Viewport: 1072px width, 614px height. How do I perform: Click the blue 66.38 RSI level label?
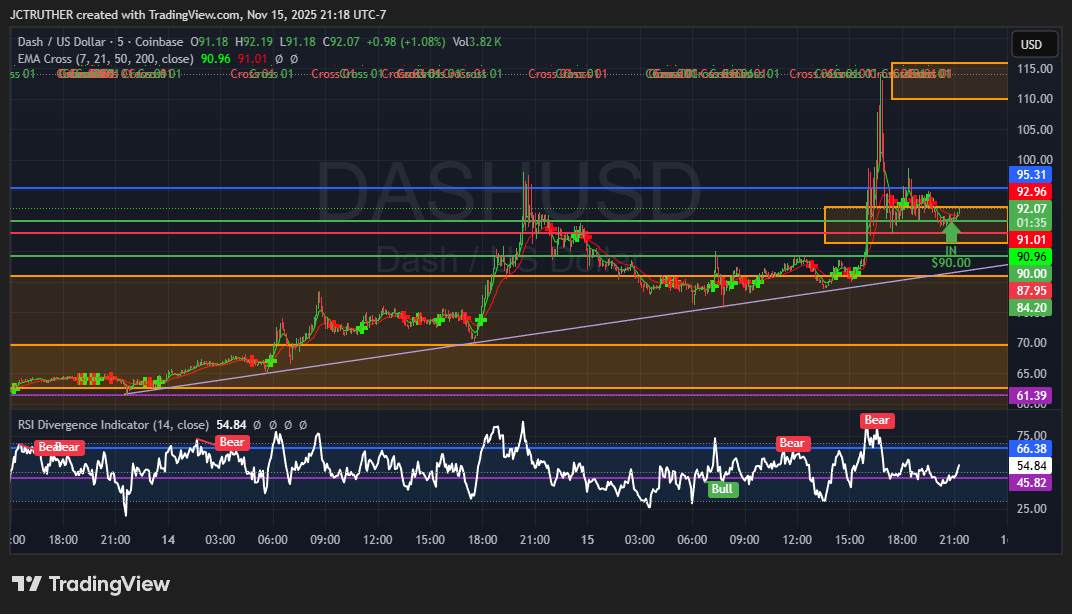(x=1031, y=449)
